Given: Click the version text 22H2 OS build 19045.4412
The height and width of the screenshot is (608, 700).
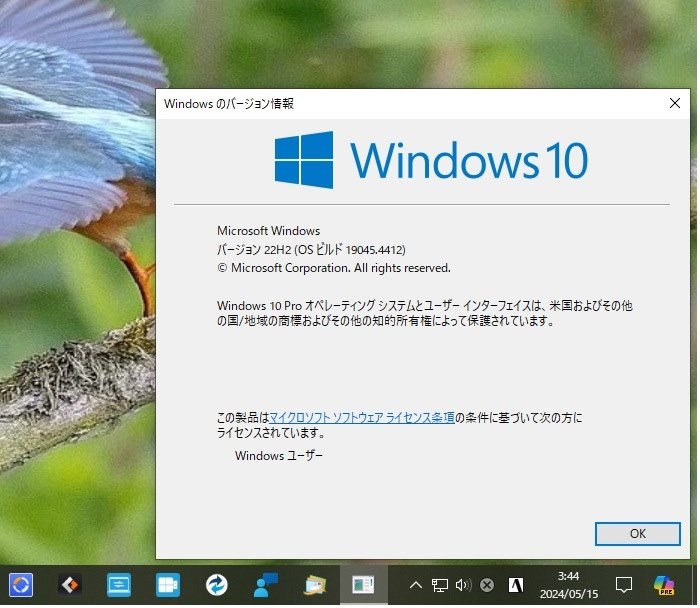Looking at the screenshot, I should click(x=311, y=249).
